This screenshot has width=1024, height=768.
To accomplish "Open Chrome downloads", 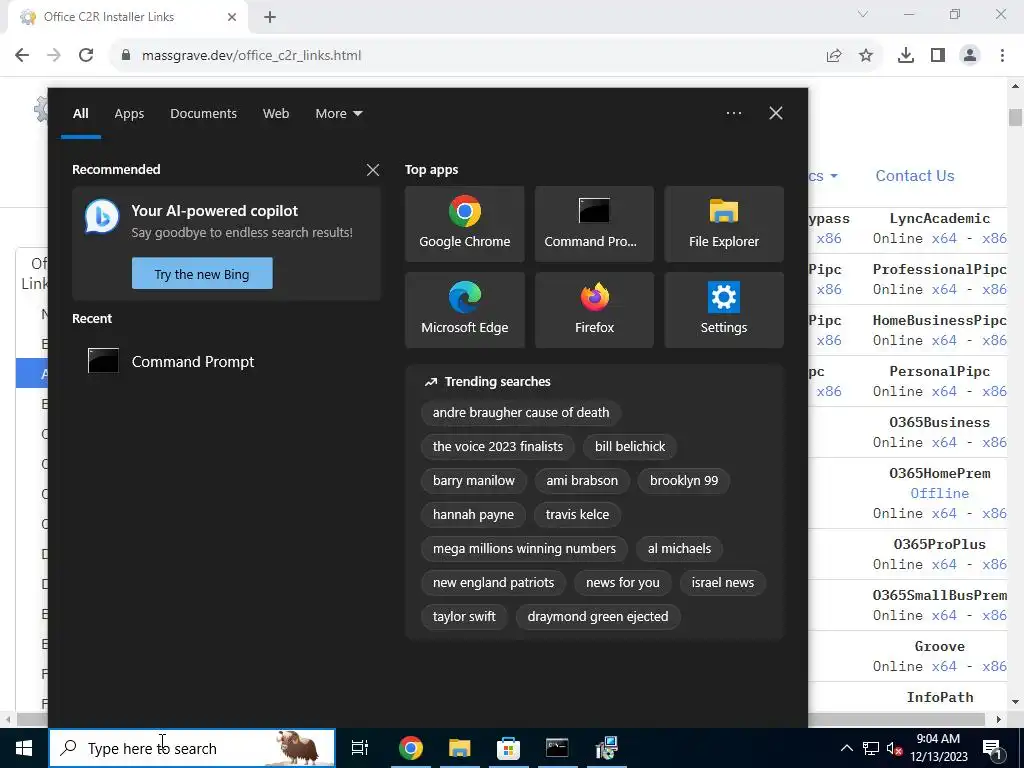I will click(x=906, y=56).
